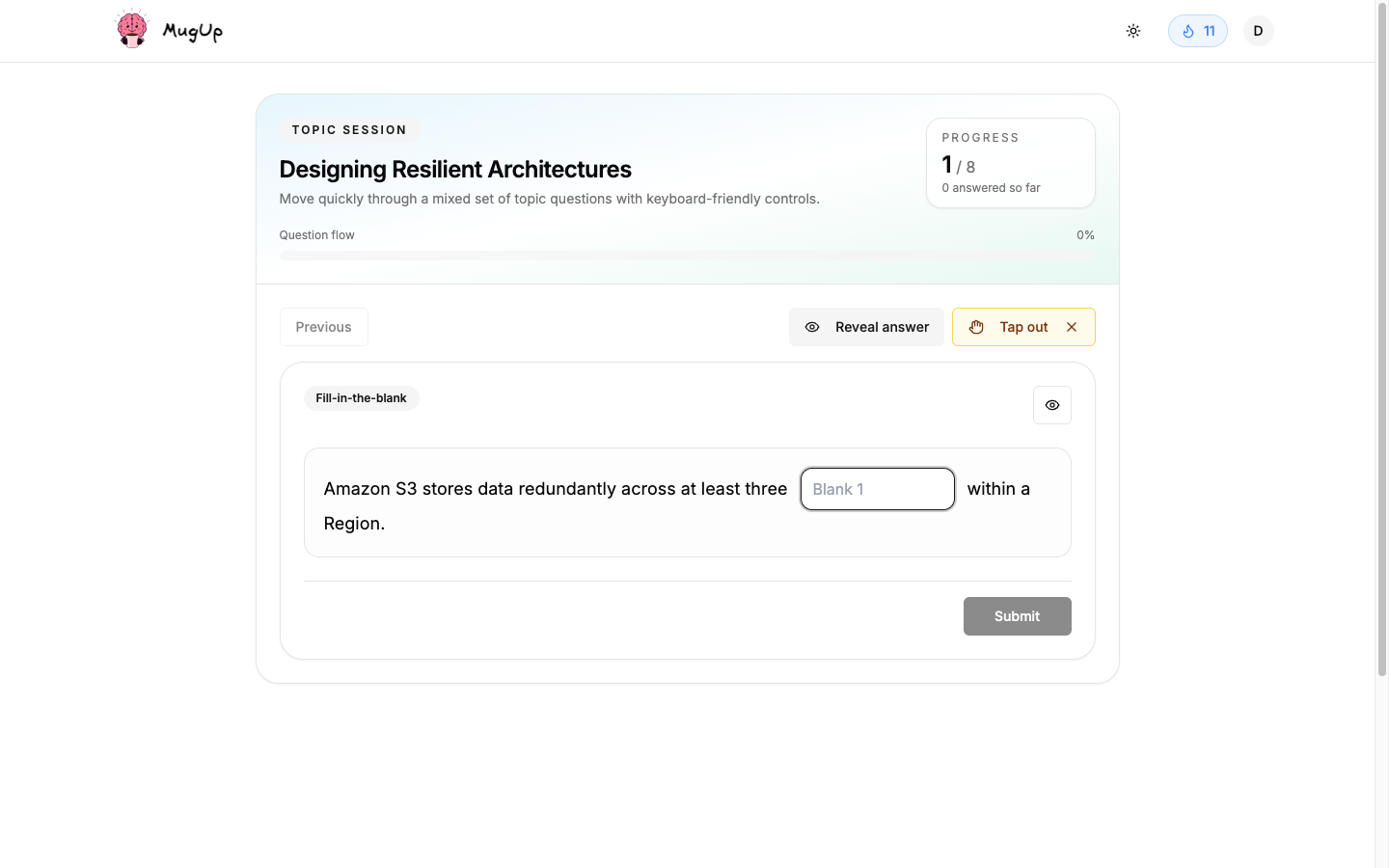
Task: Select the Fill-in-the-blank question type badge
Action: point(361,398)
